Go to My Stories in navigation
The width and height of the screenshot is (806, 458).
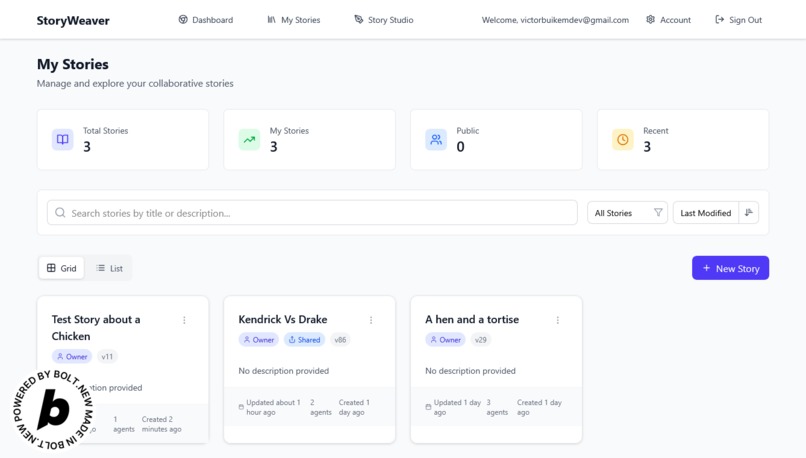(294, 20)
